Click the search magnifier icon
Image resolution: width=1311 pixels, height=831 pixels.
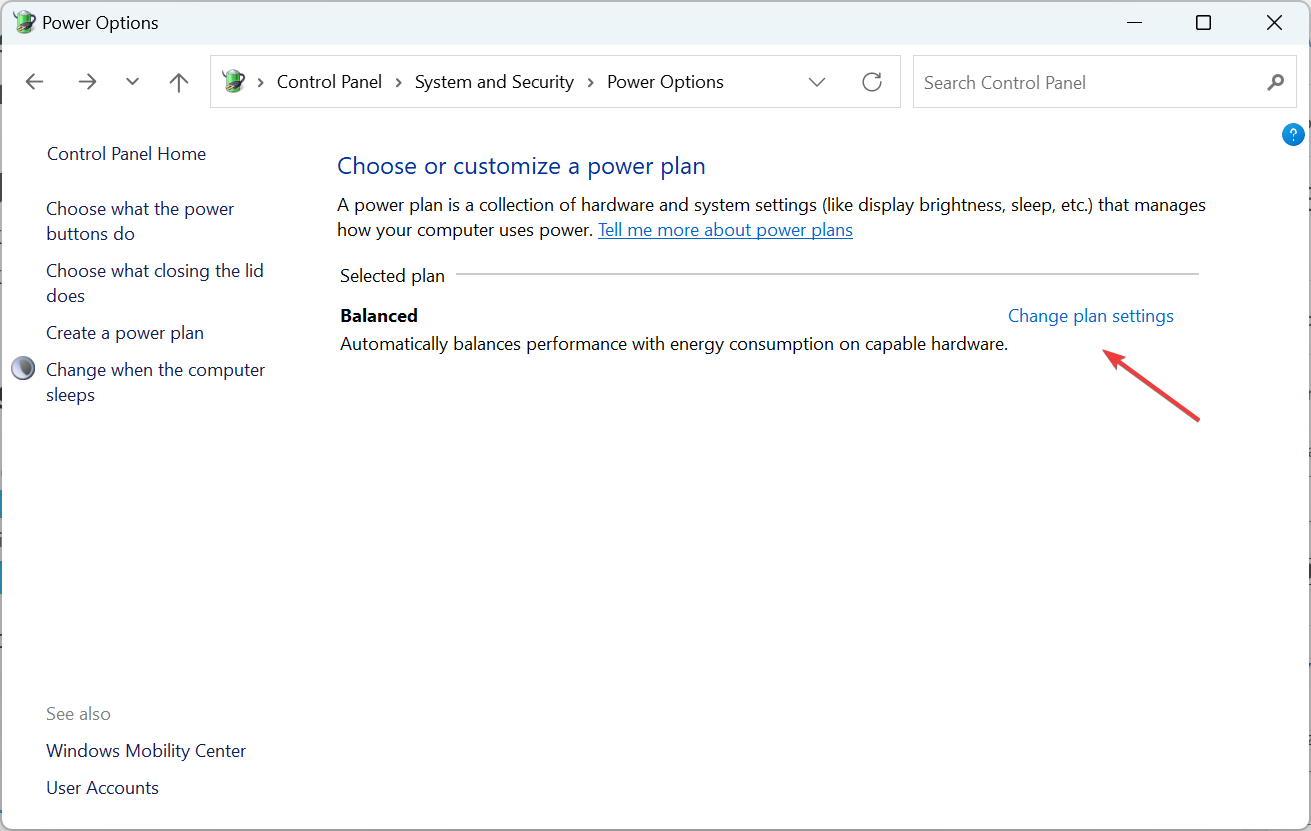click(1275, 81)
